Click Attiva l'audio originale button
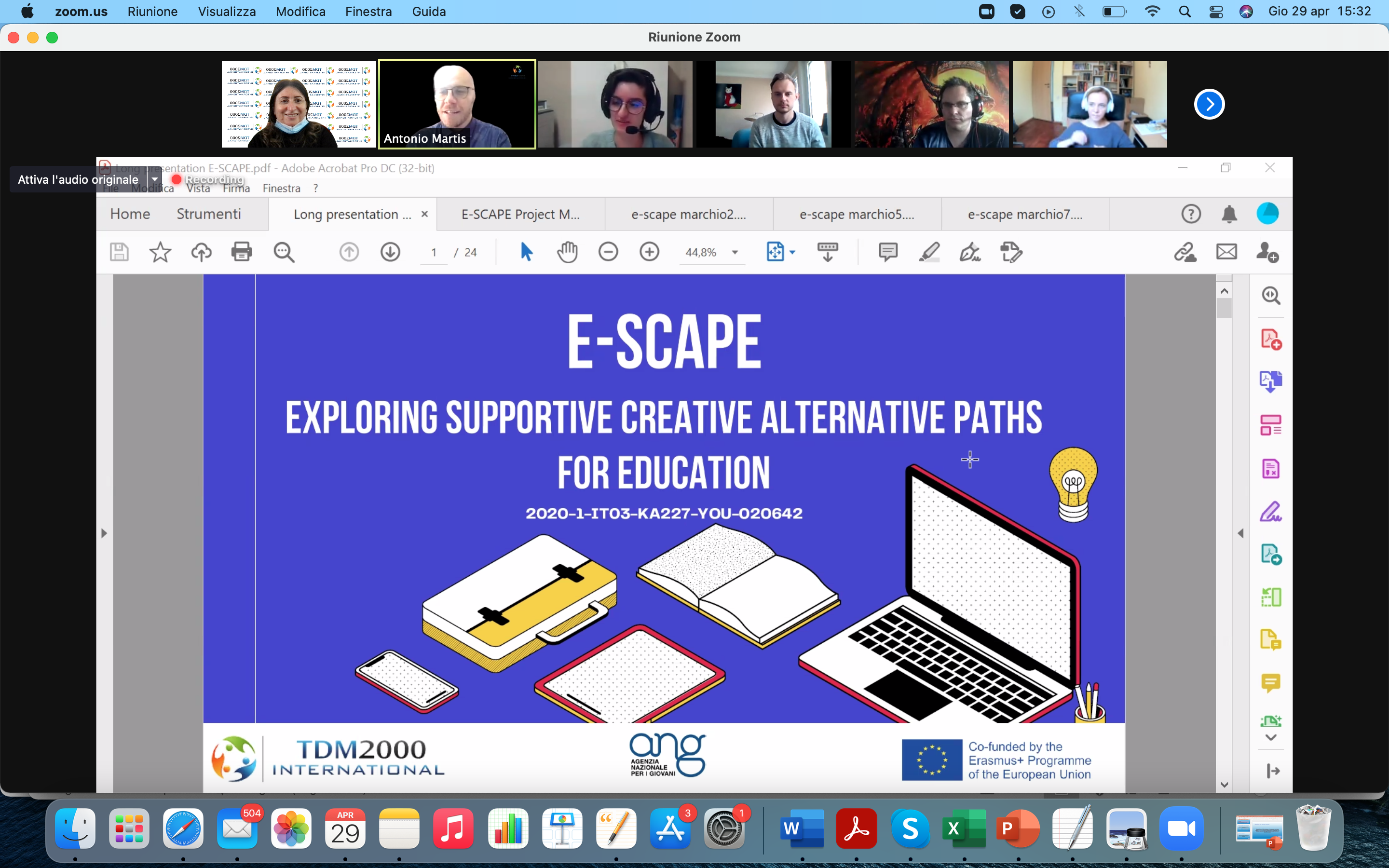This screenshot has height=868, width=1389. [x=78, y=180]
